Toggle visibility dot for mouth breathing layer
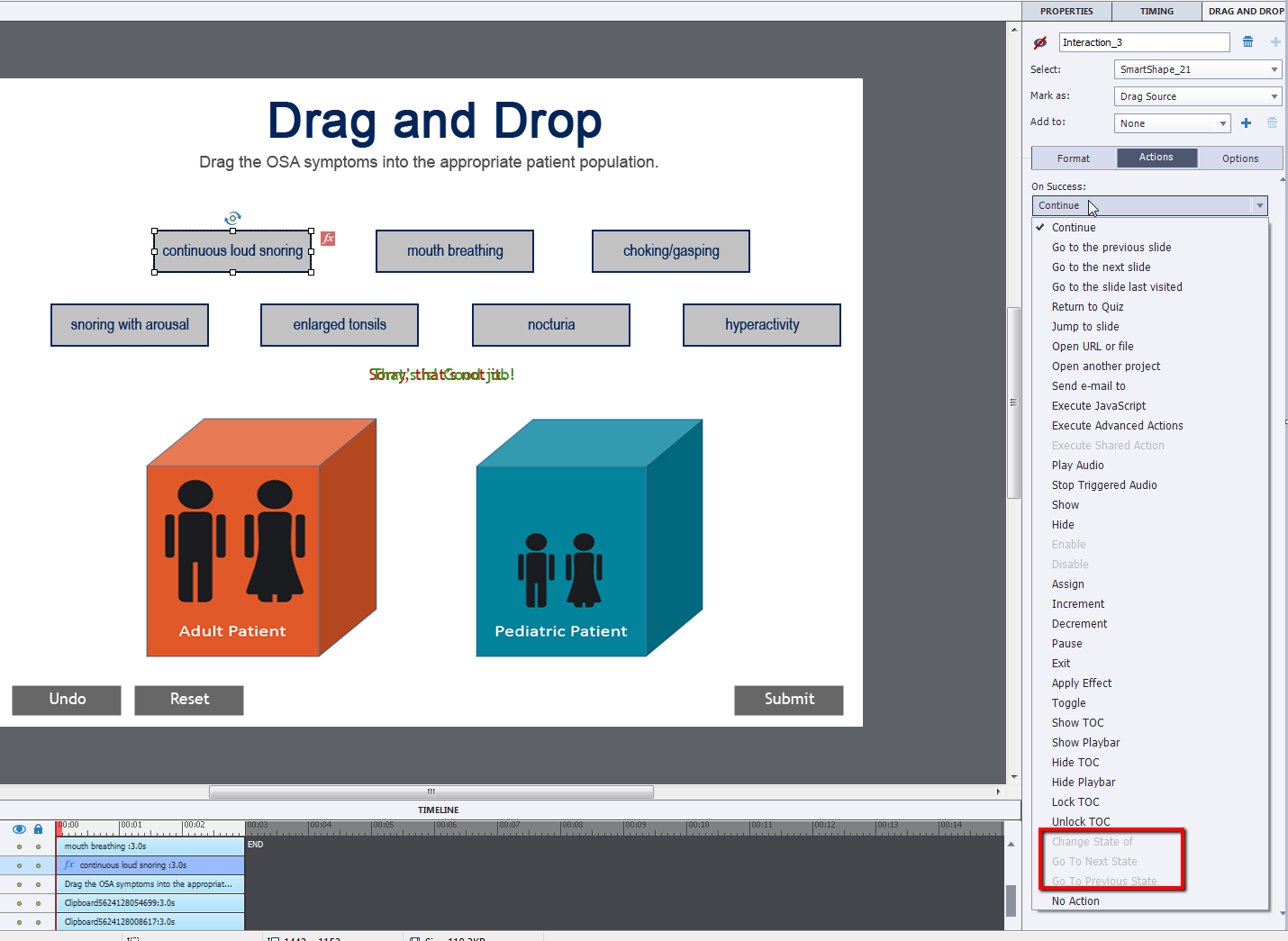 click(19, 846)
